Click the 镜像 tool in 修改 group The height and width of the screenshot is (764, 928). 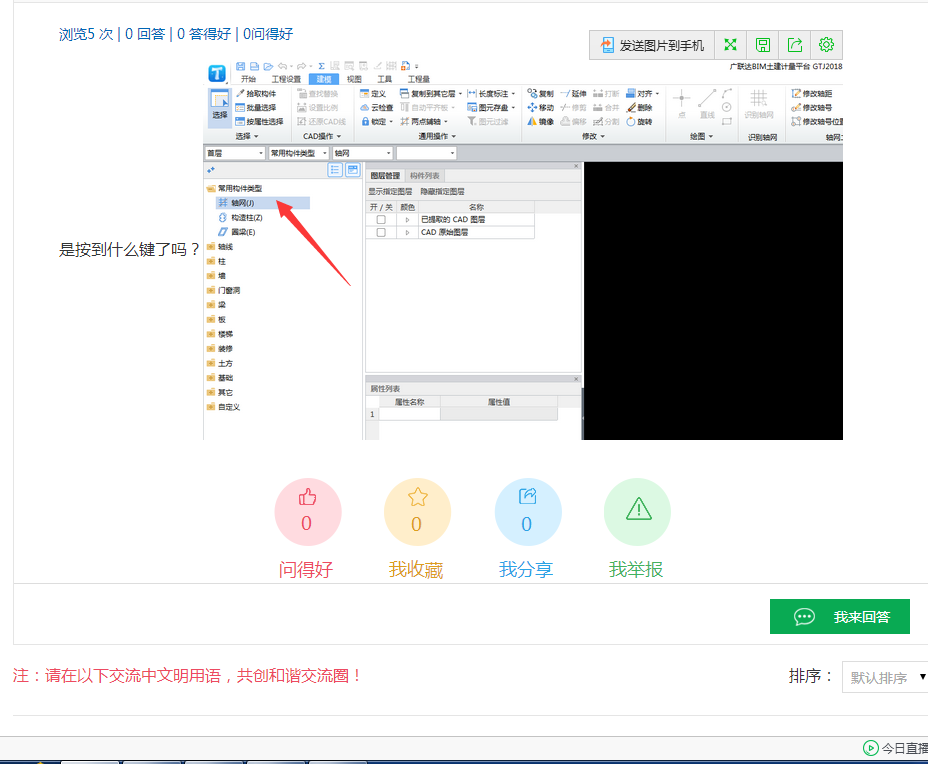540,121
